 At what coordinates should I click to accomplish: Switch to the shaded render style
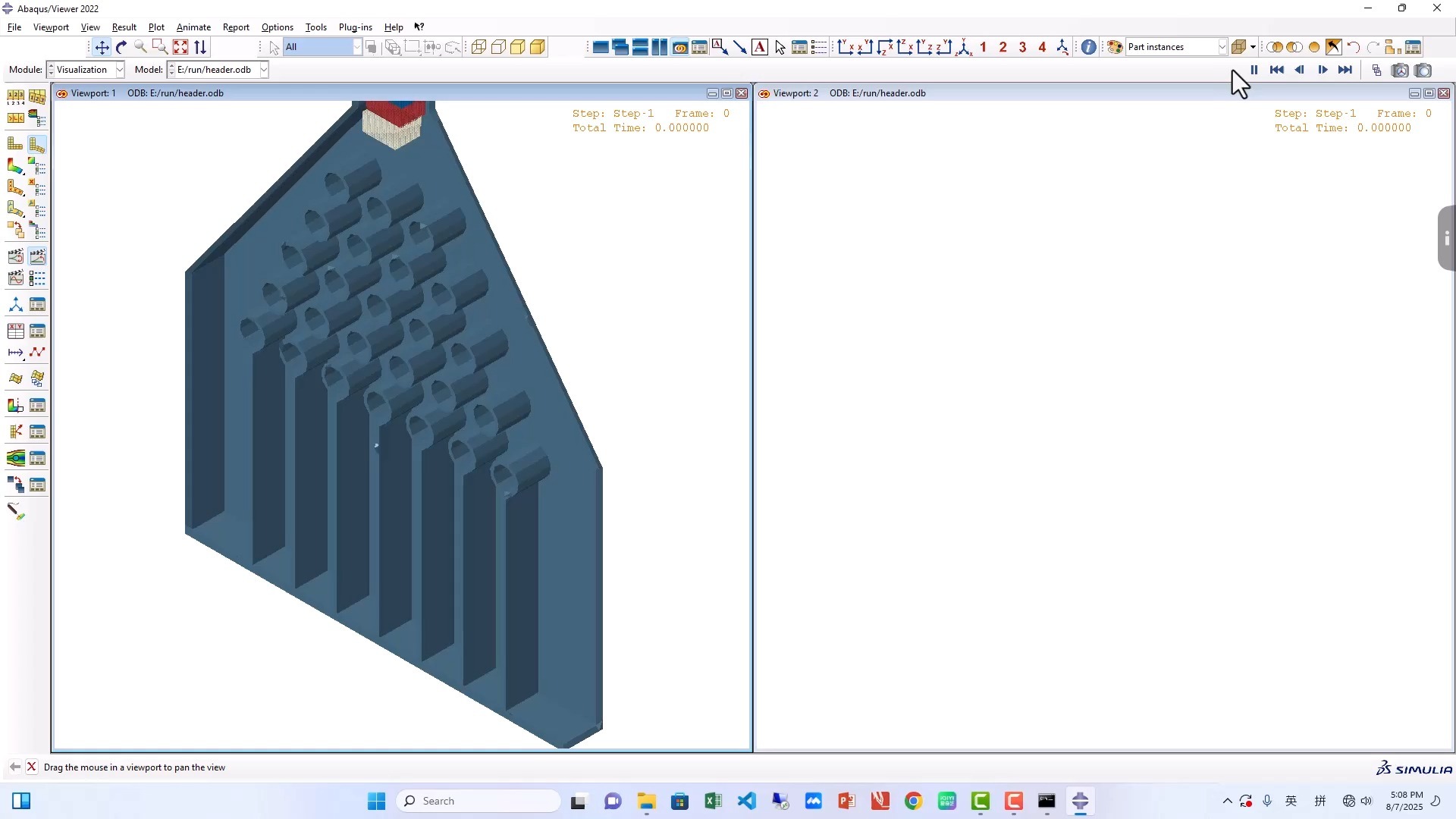point(519,46)
